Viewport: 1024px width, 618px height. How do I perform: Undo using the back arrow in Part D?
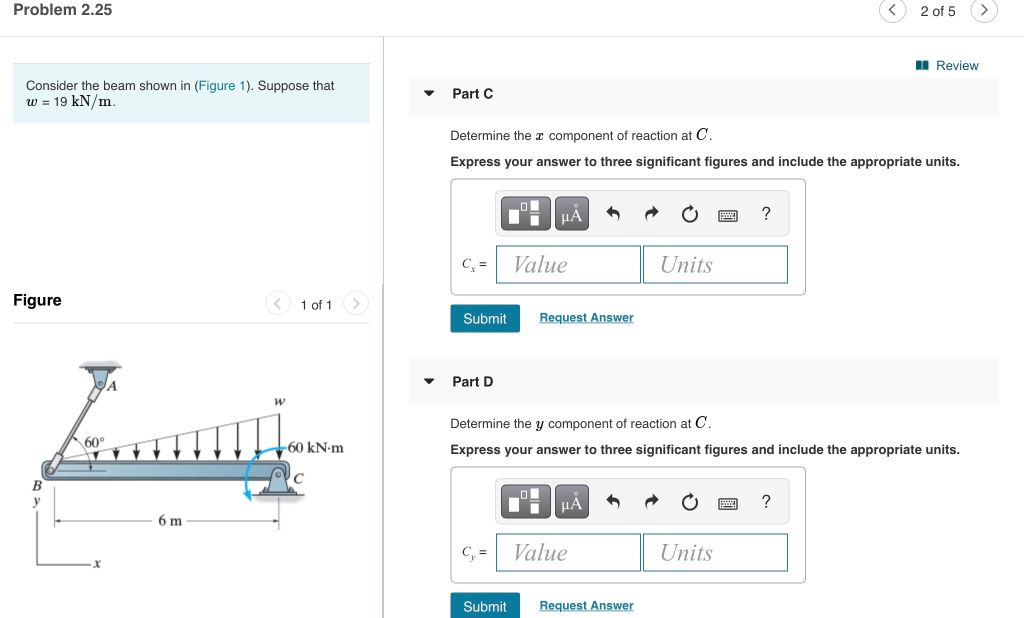click(x=612, y=501)
